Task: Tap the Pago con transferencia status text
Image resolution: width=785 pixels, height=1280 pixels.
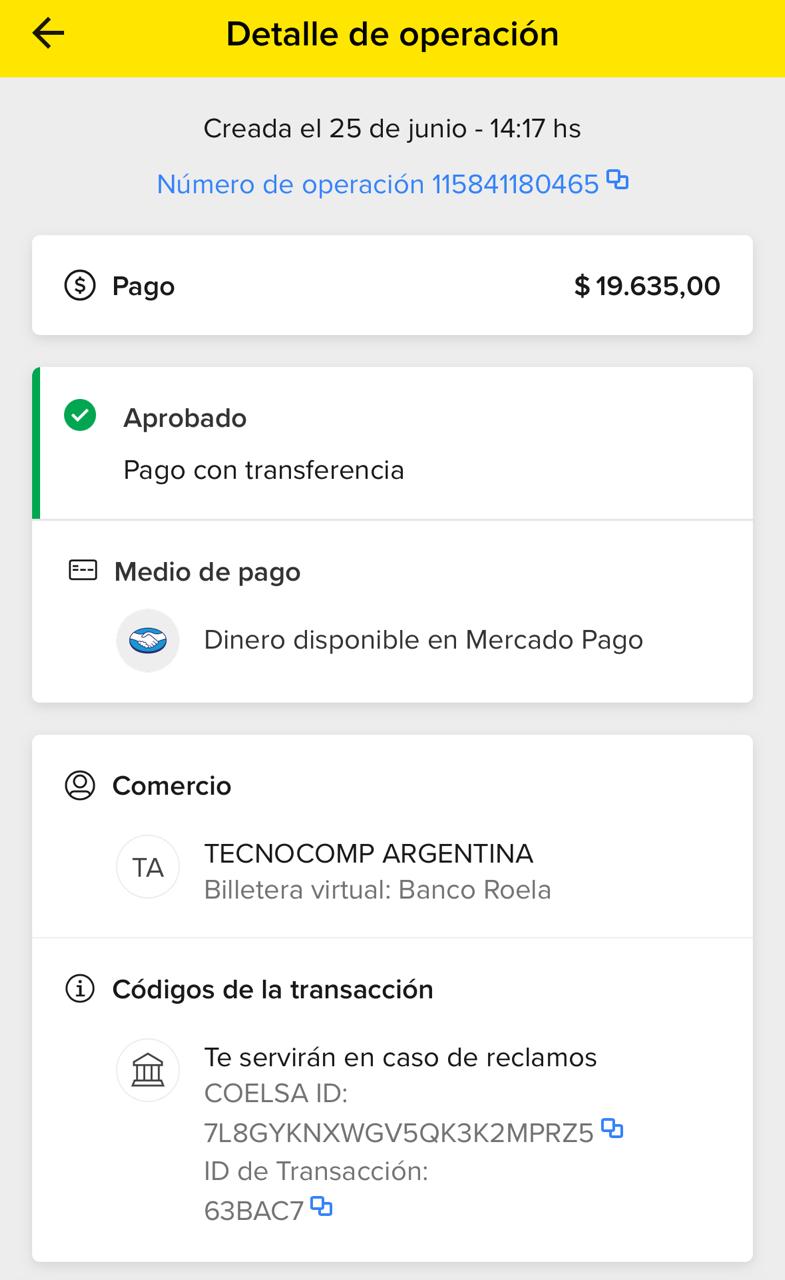Action: pos(264,470)
